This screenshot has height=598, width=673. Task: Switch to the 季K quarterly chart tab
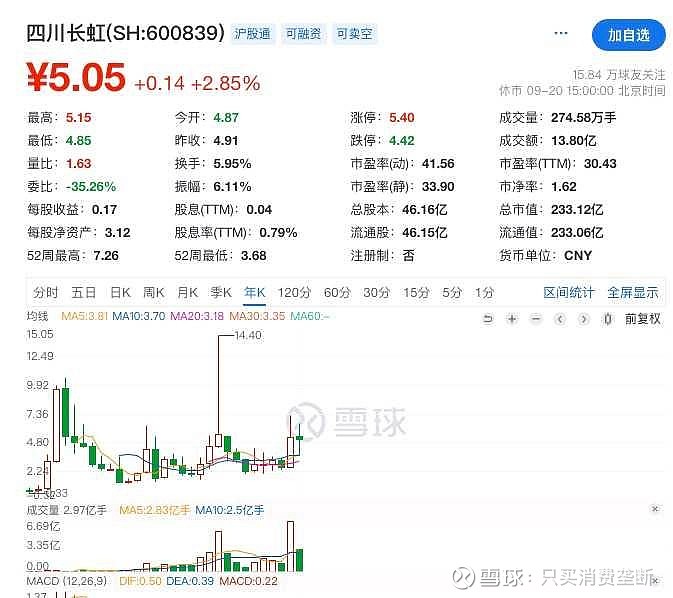point(221,293)
